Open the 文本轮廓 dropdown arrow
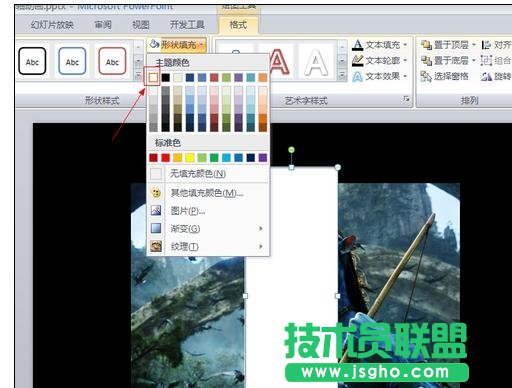This screenshot has height=388, width=512. 405,60
